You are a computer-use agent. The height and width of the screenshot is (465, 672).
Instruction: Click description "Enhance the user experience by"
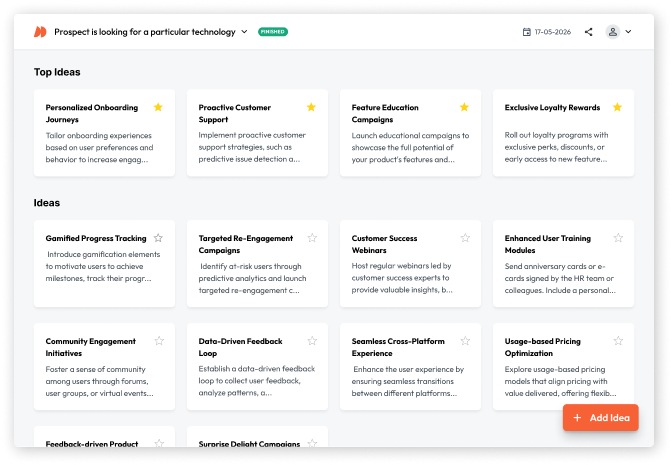click(x=408, y=381)
